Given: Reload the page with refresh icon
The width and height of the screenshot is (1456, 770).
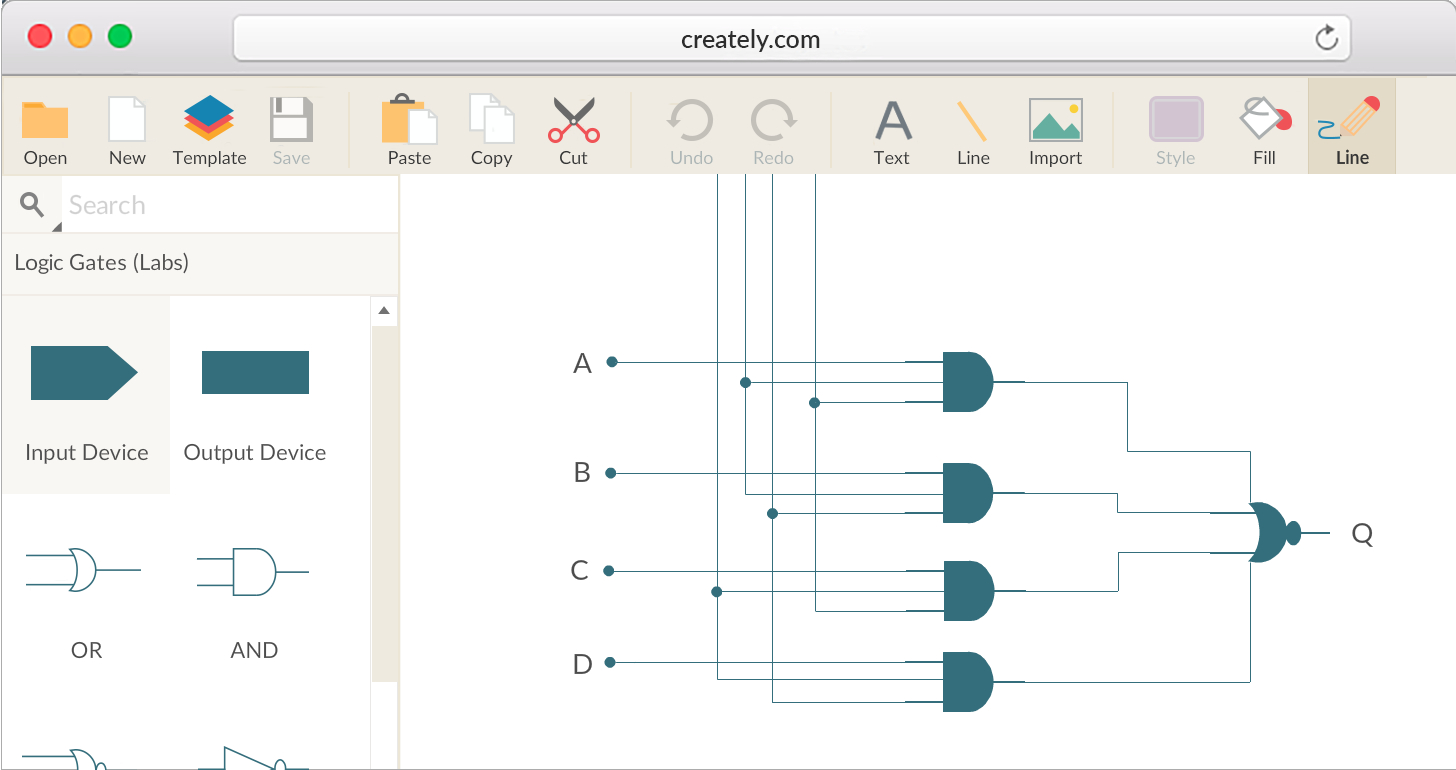Looking at the screenshot, I should click(x=1326, y=39).
